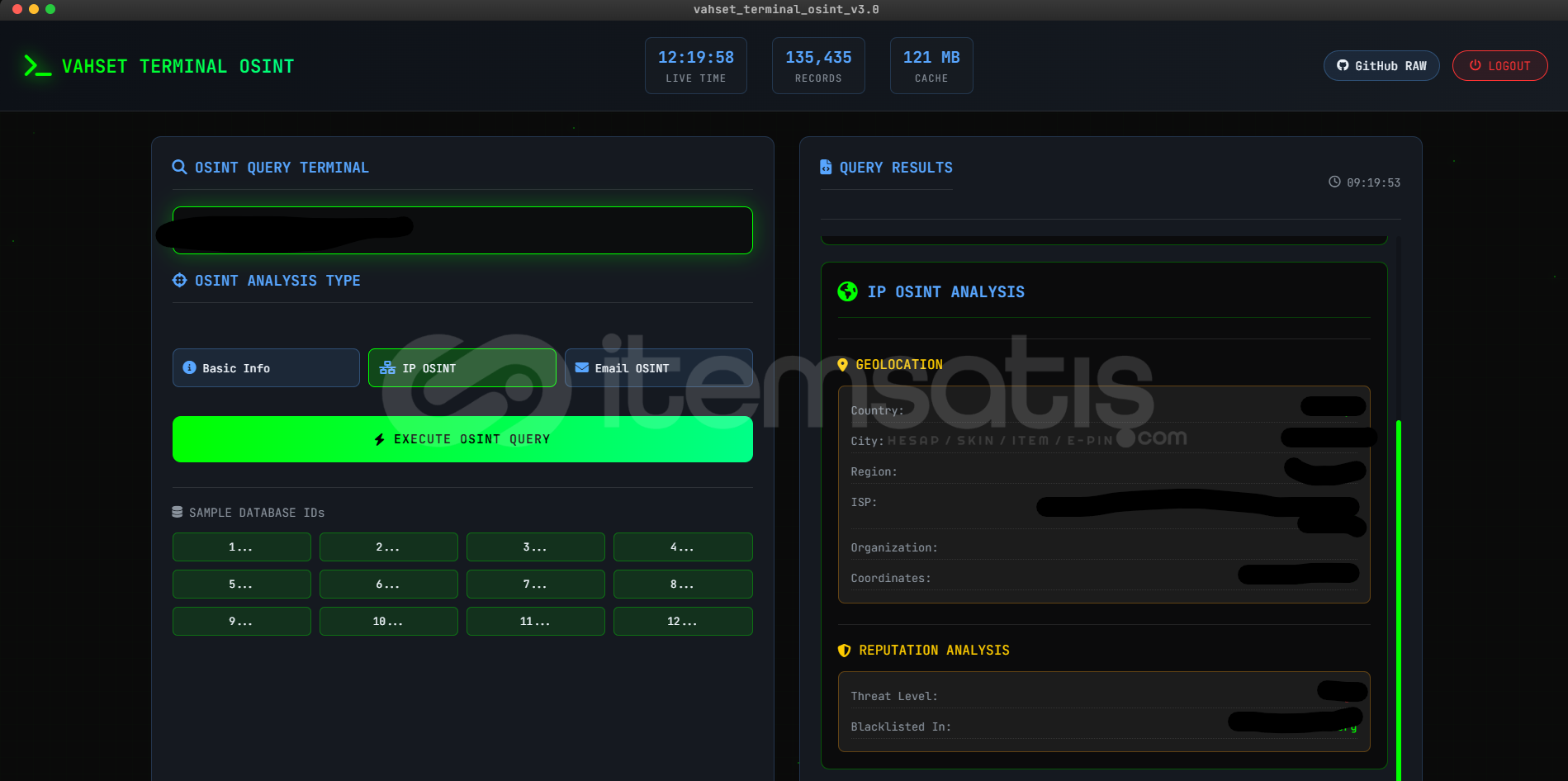Click the globe icon beside IP OSINT ANALYSIS
This screenshot has width=1568, height=781.
tap(847, 291)
